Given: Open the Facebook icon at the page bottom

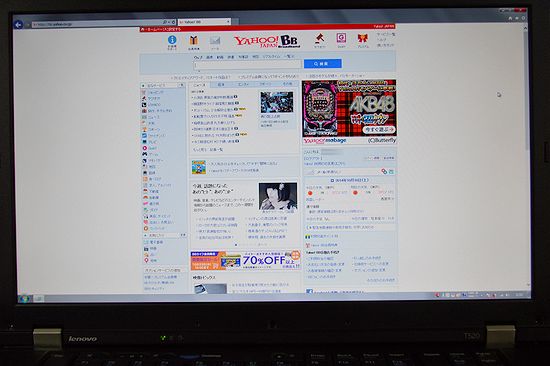Looking at the screenshot, I should coord(309,291).
